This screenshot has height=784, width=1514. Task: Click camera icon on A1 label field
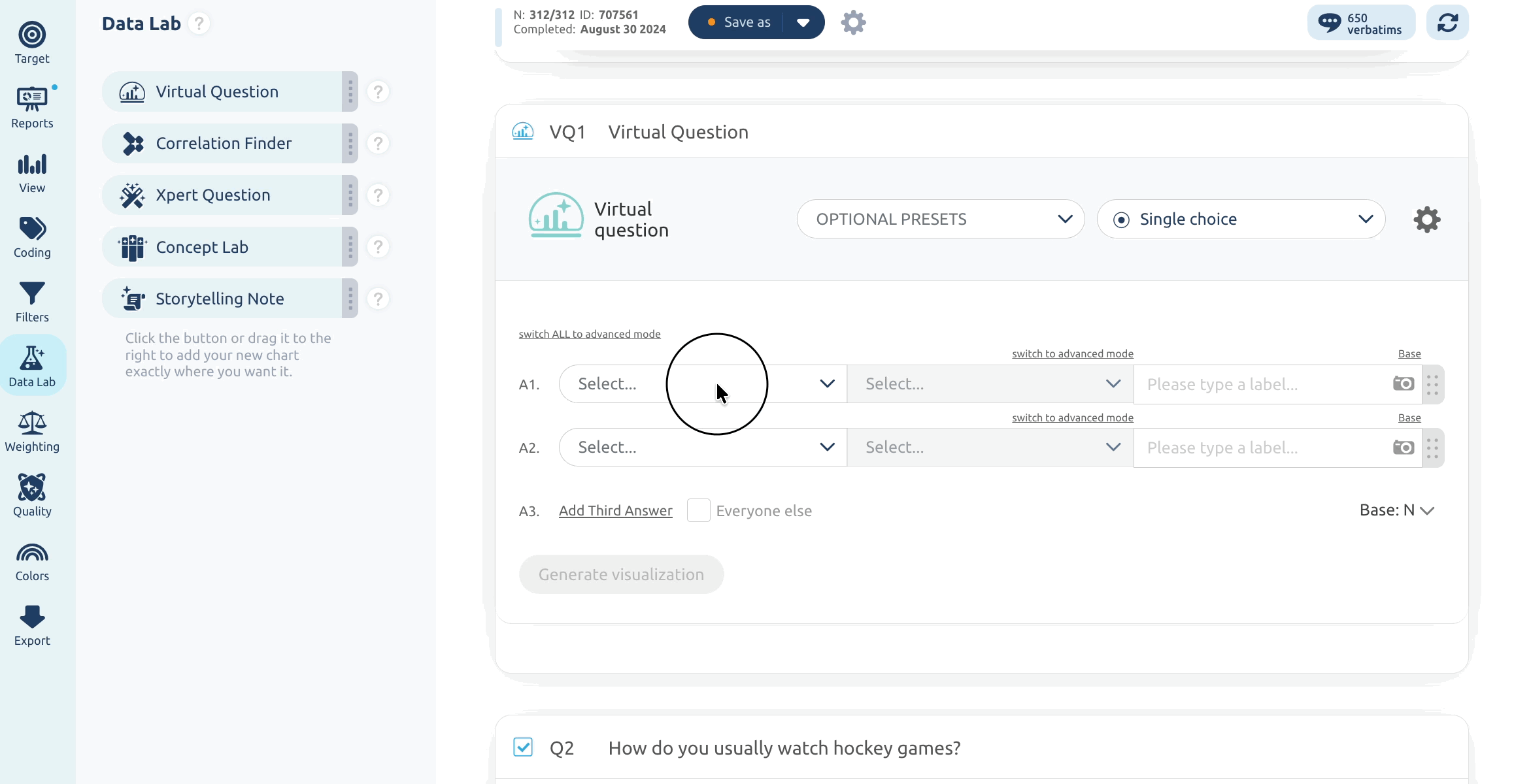pyautogui.click(x=1404, y=384)
